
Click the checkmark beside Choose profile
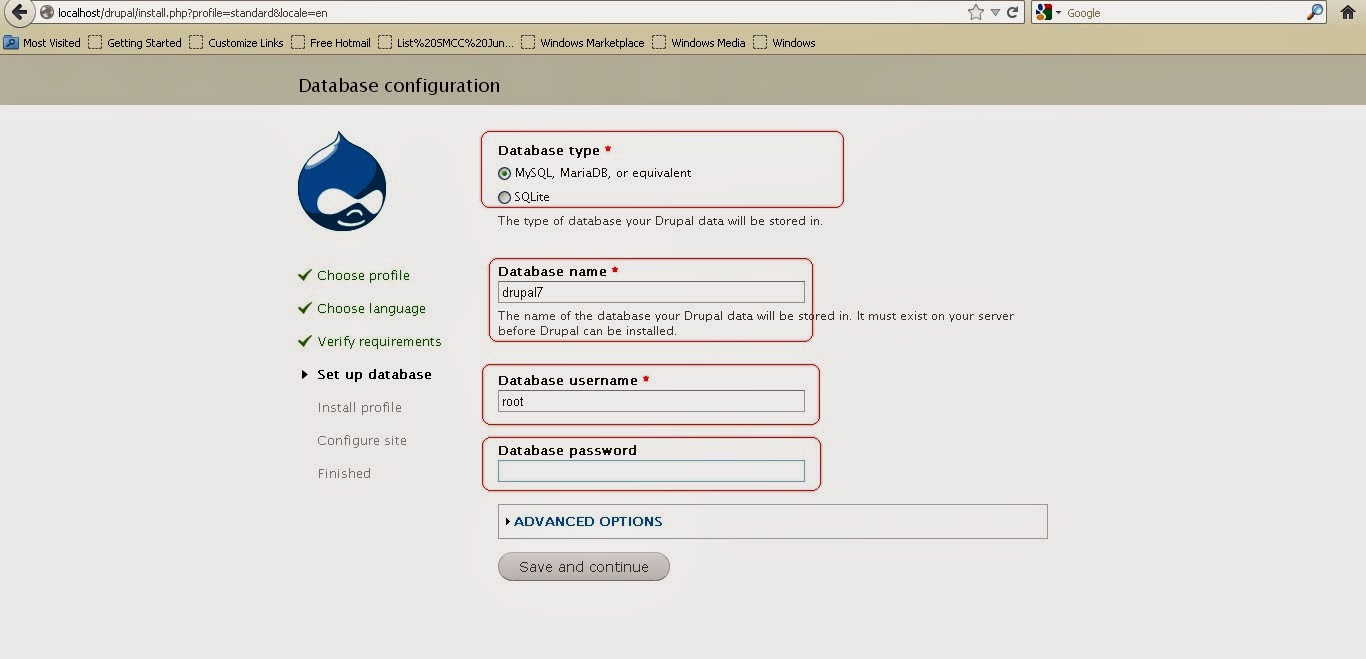click(305, 275)
